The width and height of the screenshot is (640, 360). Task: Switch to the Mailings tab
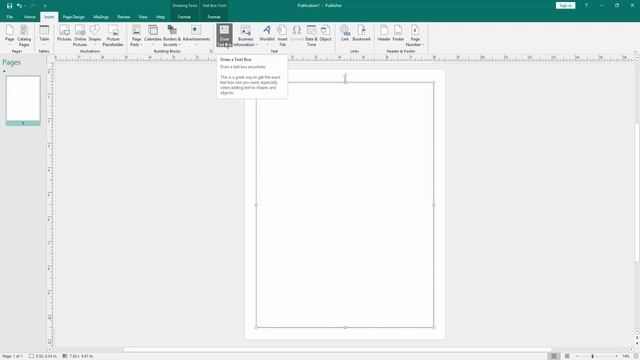101,17
